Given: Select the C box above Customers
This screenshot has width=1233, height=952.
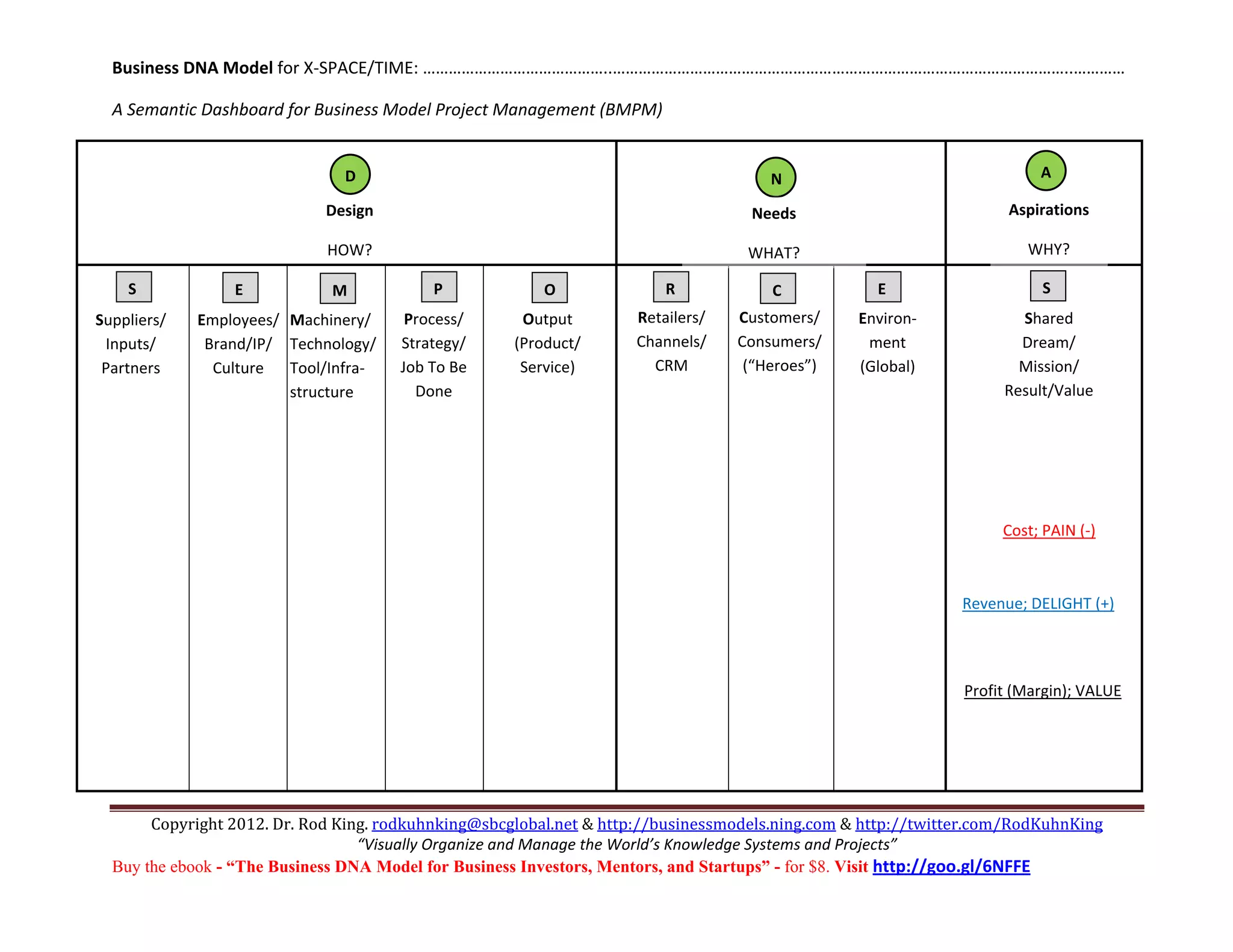Looking at the screenshot, I should [778, 289].
